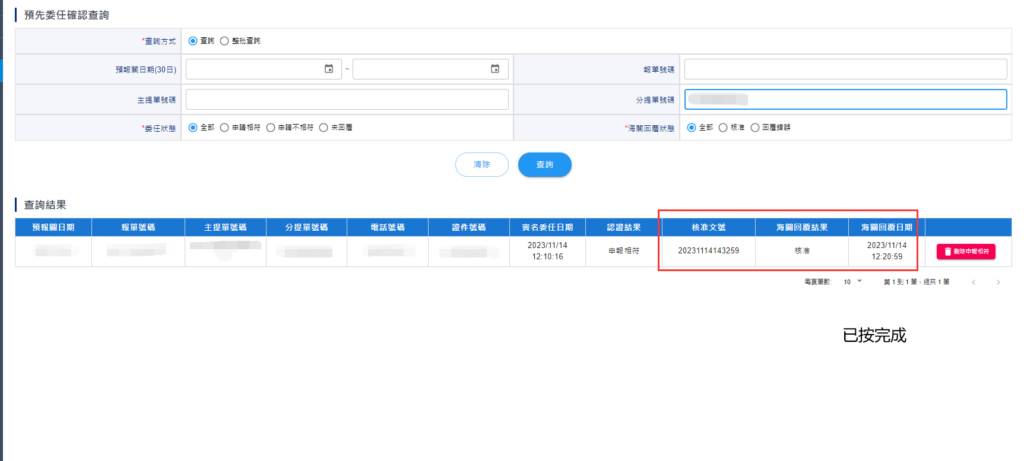1024x461 pixels.
Task: Select the 單筆查詢 query mode radio
Action: (193, 41)
